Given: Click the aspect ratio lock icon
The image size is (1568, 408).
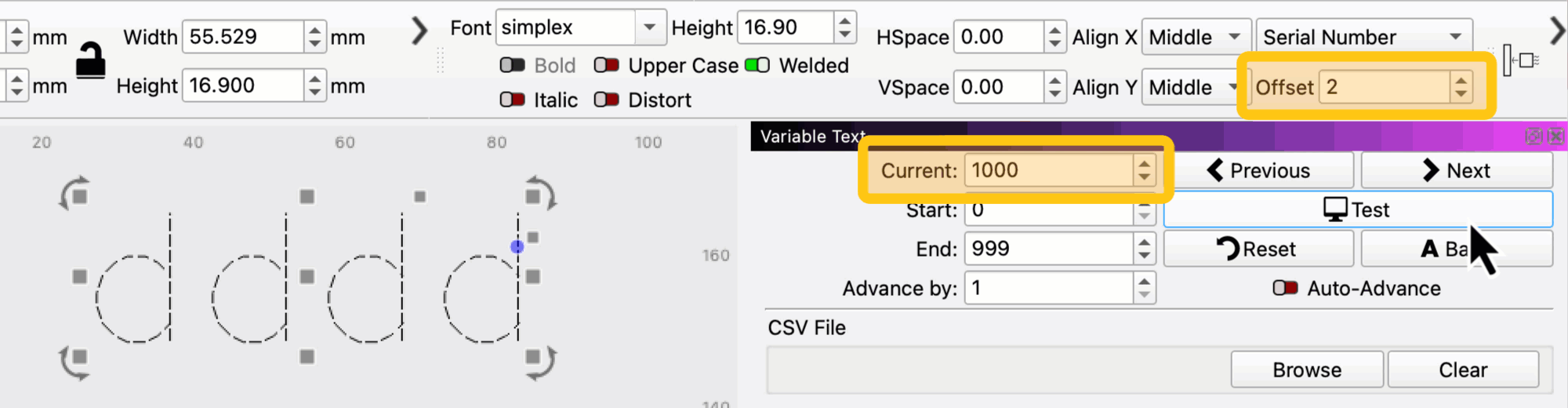Looking at the screenshot, I should [90, 60].
